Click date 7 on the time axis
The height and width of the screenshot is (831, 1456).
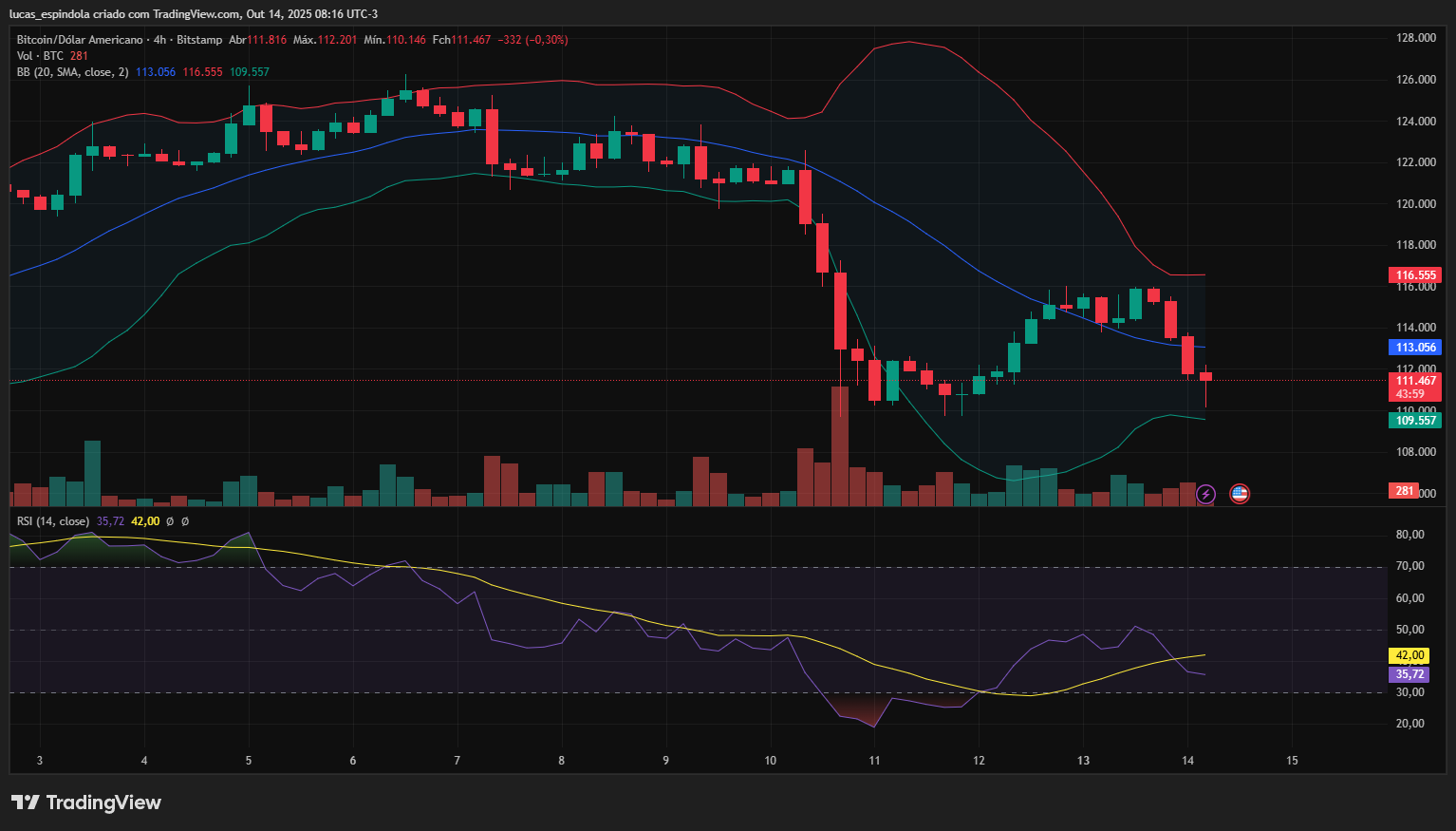(x=457, y=761)
